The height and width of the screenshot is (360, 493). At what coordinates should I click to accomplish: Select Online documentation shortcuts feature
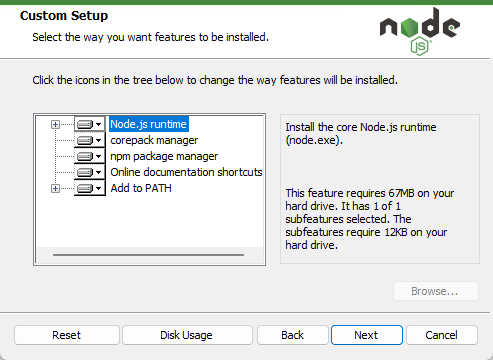(186, 172)
